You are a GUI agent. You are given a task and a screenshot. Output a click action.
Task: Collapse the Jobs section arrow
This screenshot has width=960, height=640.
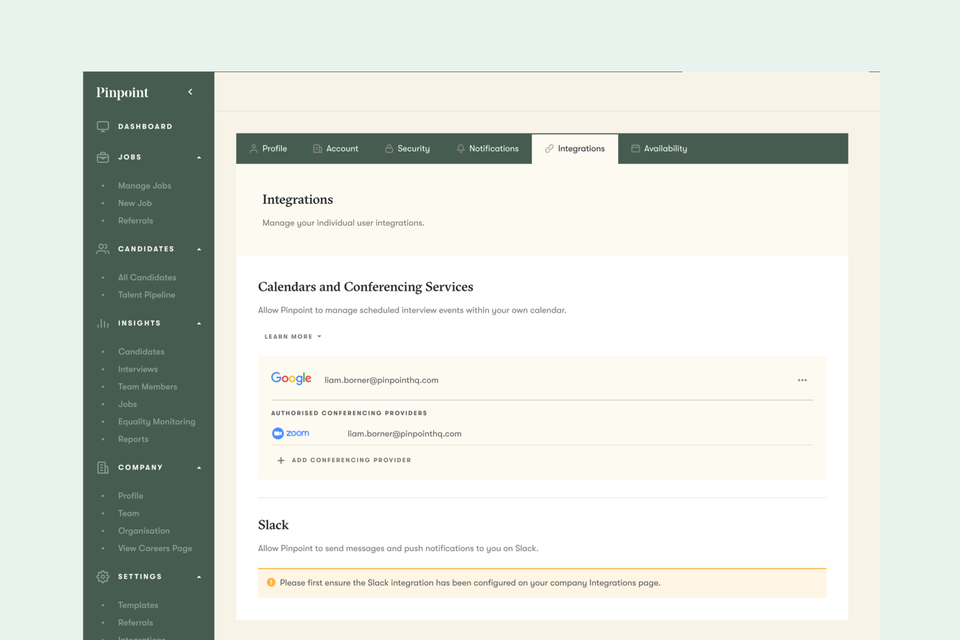199,157
